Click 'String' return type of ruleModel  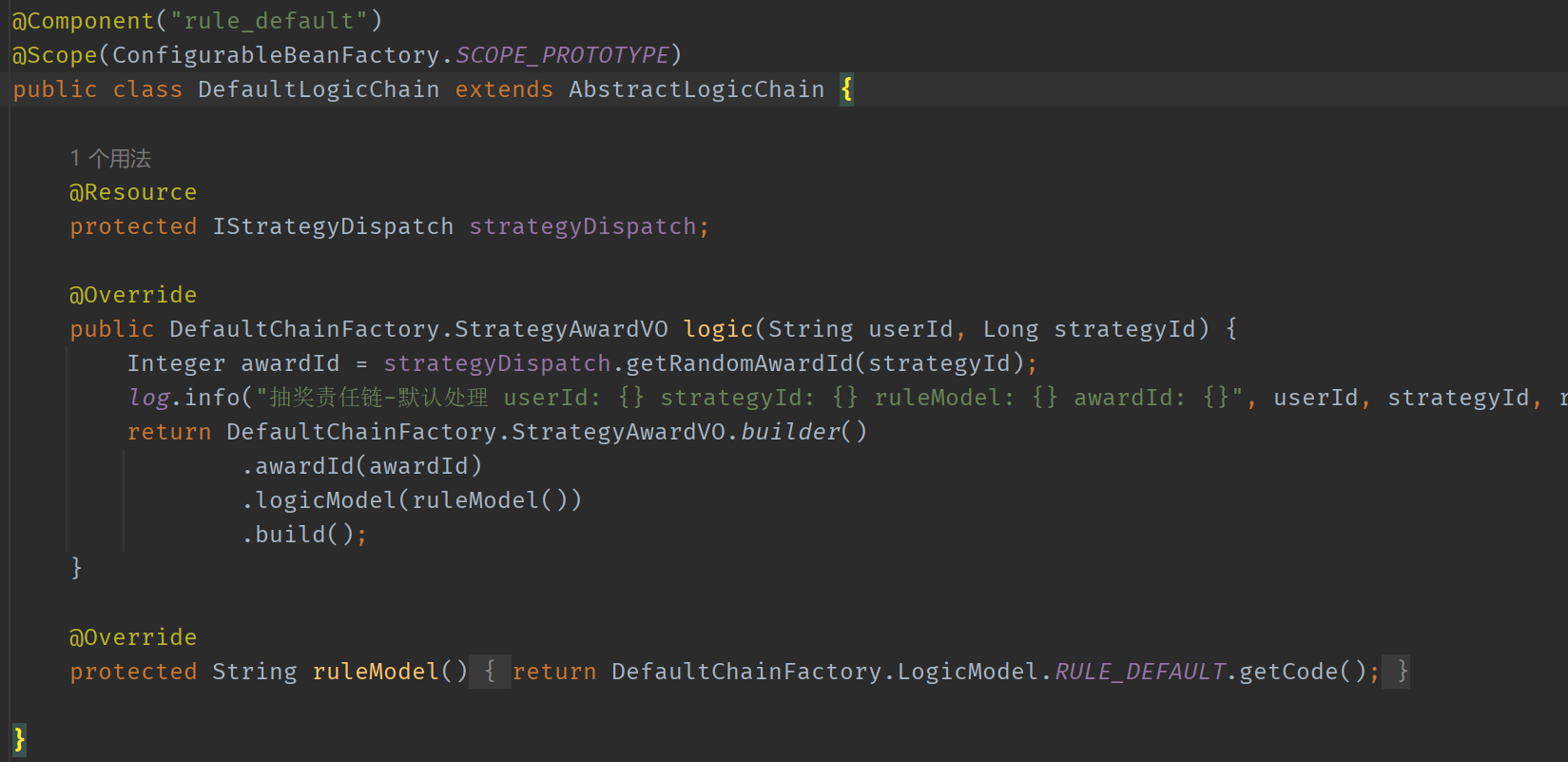[255, 672]
